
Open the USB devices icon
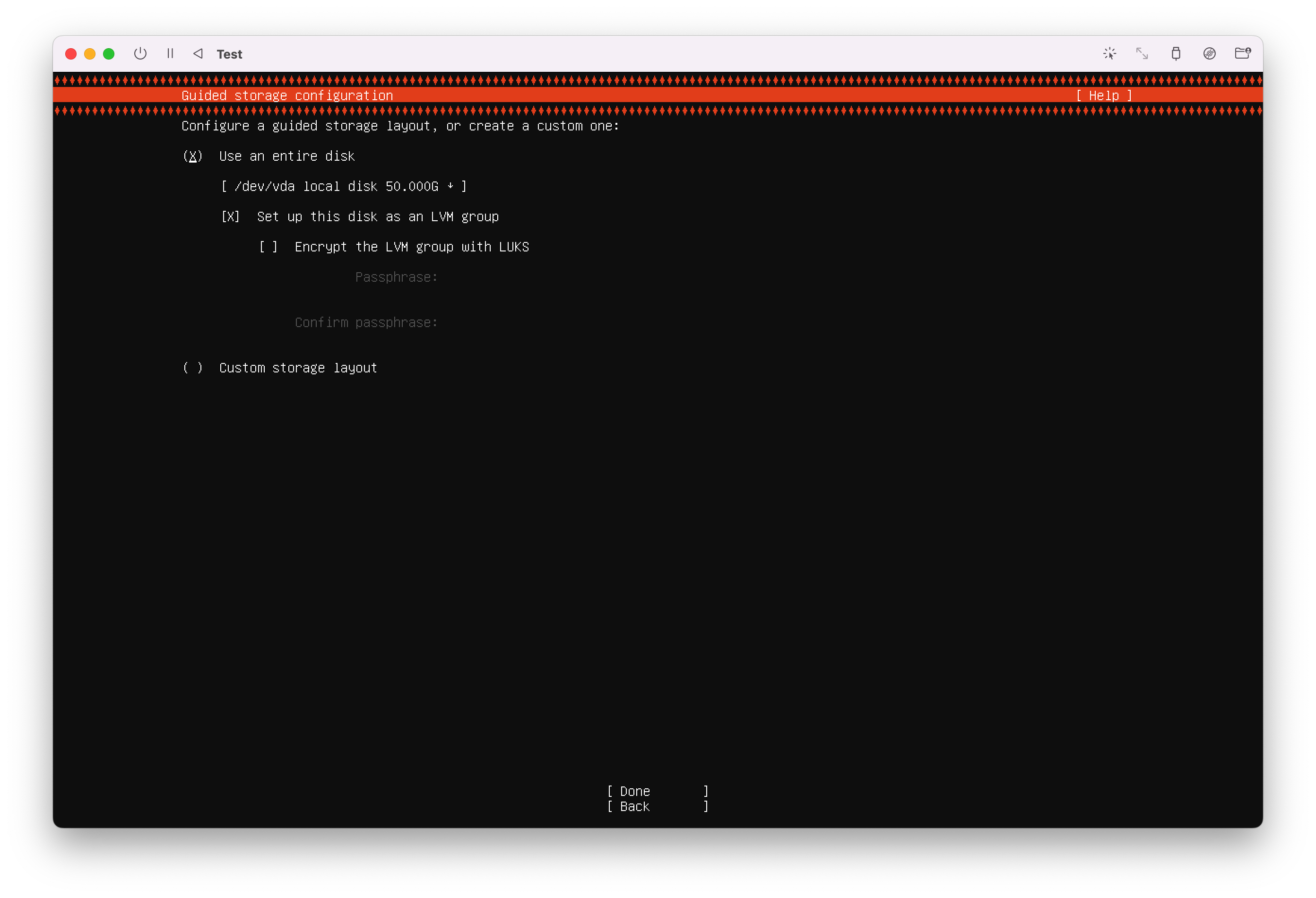click(1176, 54)
